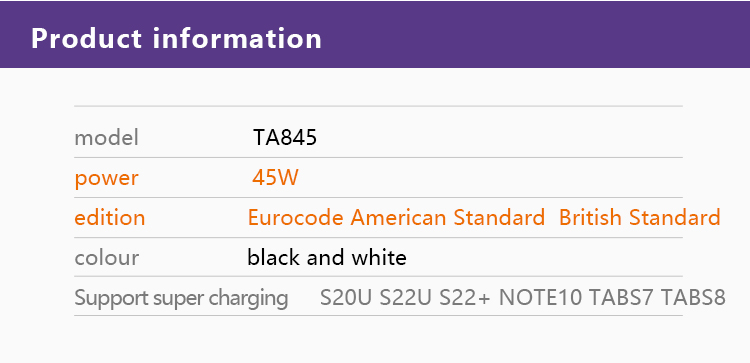
Task: Select the colour label
Action: (107, 258)
